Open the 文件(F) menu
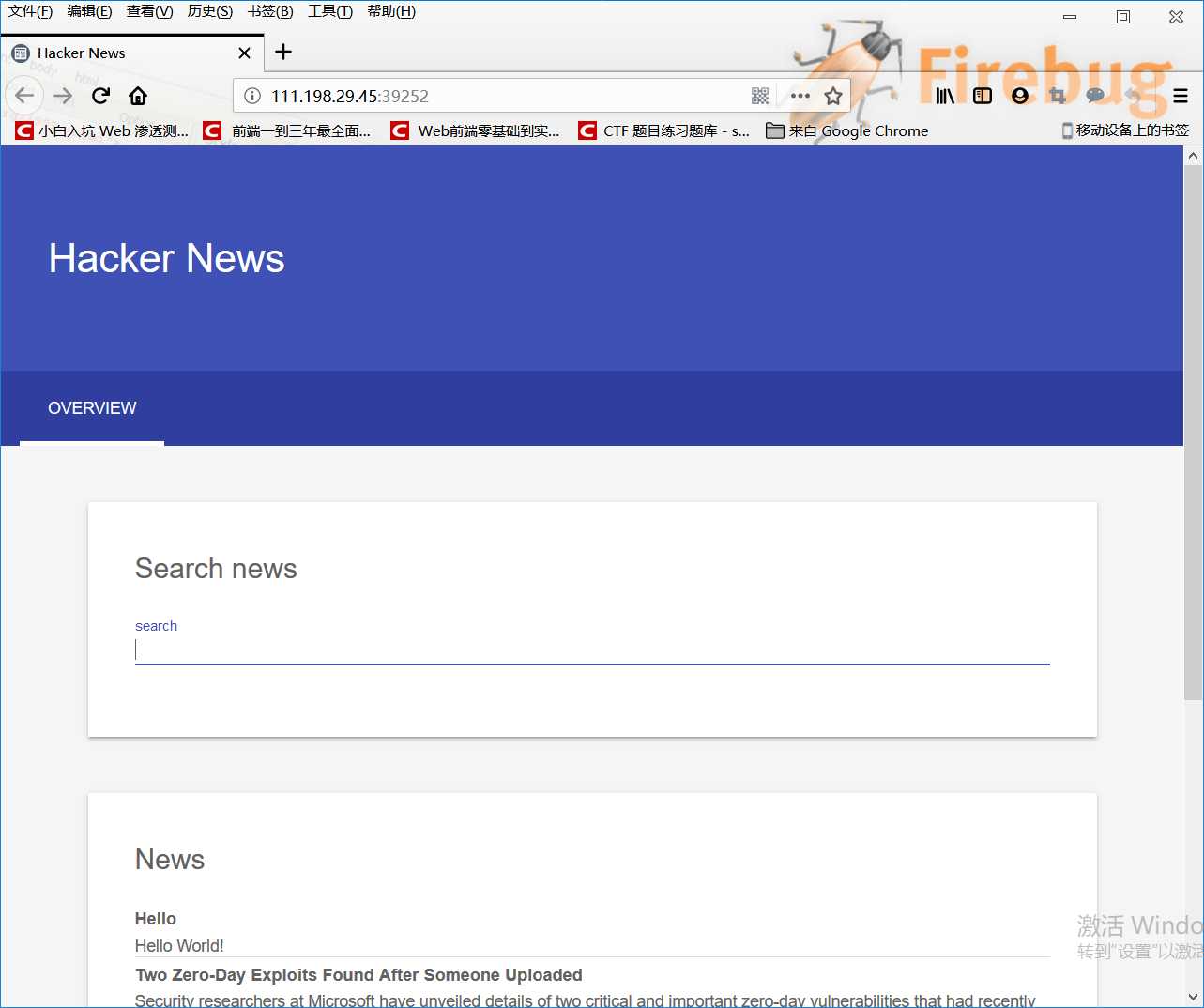The width and height of the screenshot is (1204, 1008). (30, 11)
